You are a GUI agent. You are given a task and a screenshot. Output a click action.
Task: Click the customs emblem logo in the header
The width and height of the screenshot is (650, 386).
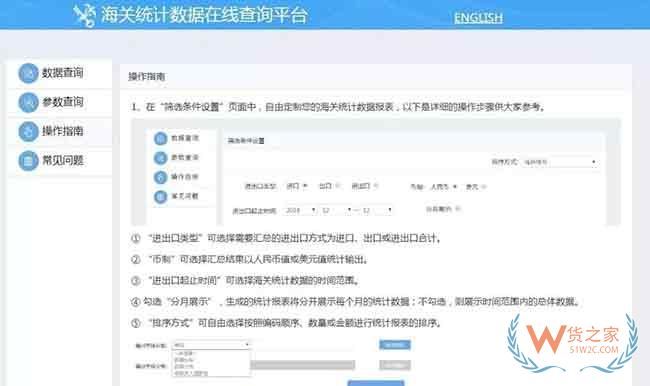pyautogui.click(x=84, y=15)
